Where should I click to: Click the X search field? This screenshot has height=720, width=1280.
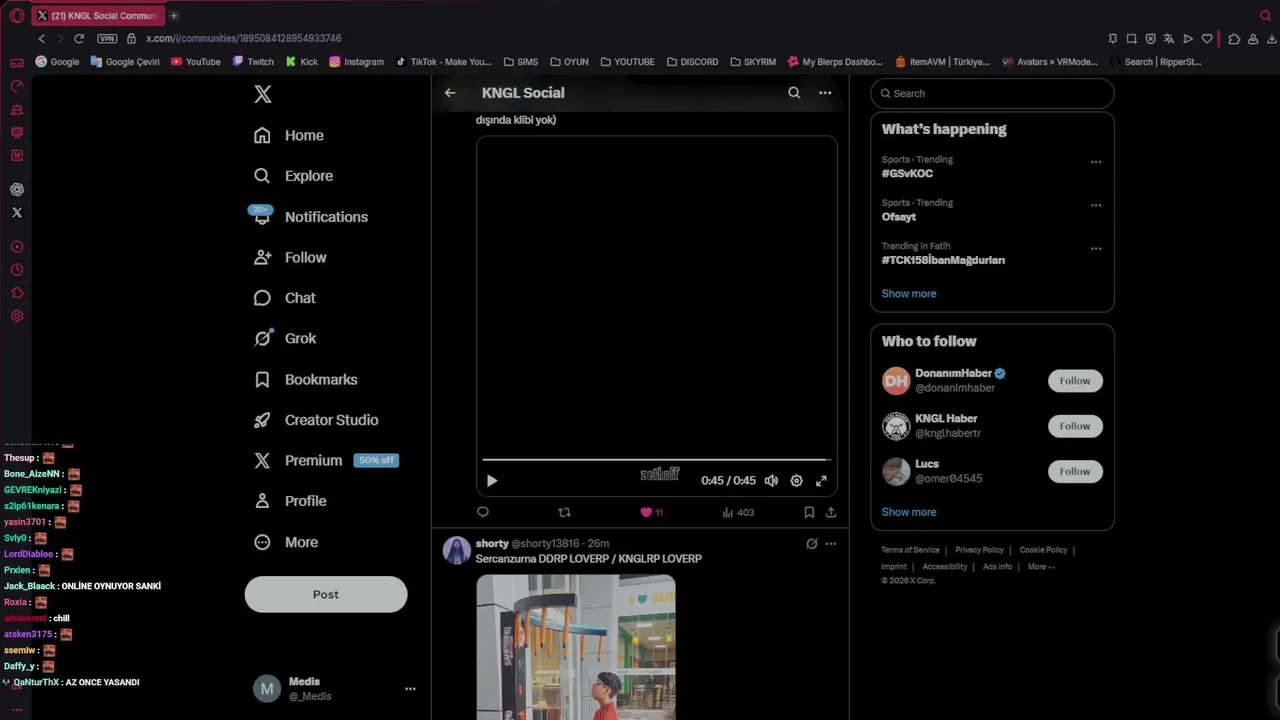(x=992, y=93)
